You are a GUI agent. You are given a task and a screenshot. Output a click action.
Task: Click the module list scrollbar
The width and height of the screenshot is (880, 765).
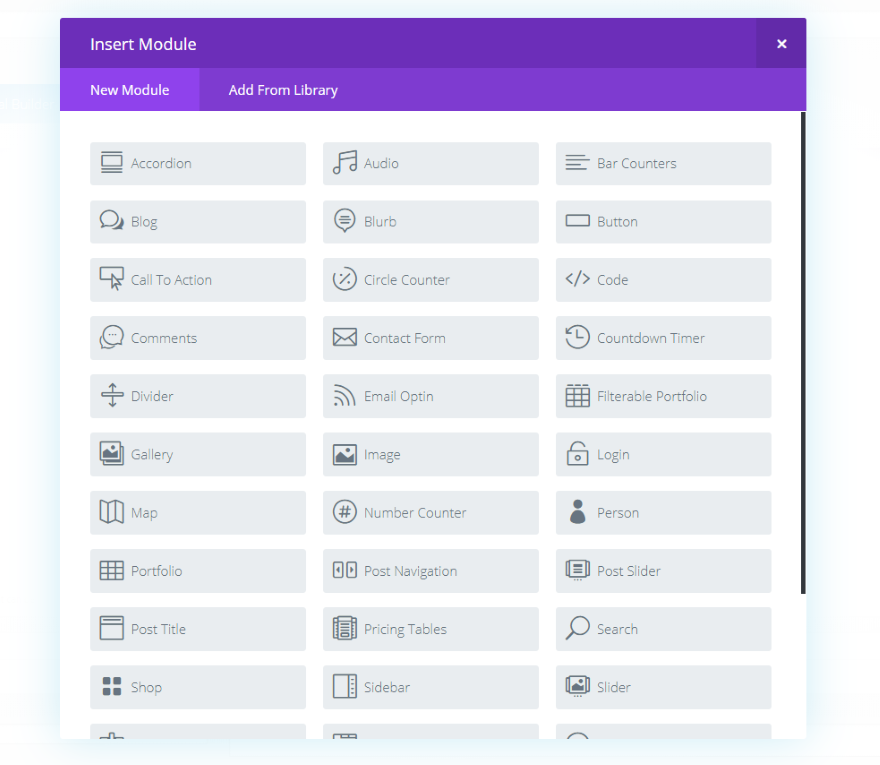tap(803, 352)
